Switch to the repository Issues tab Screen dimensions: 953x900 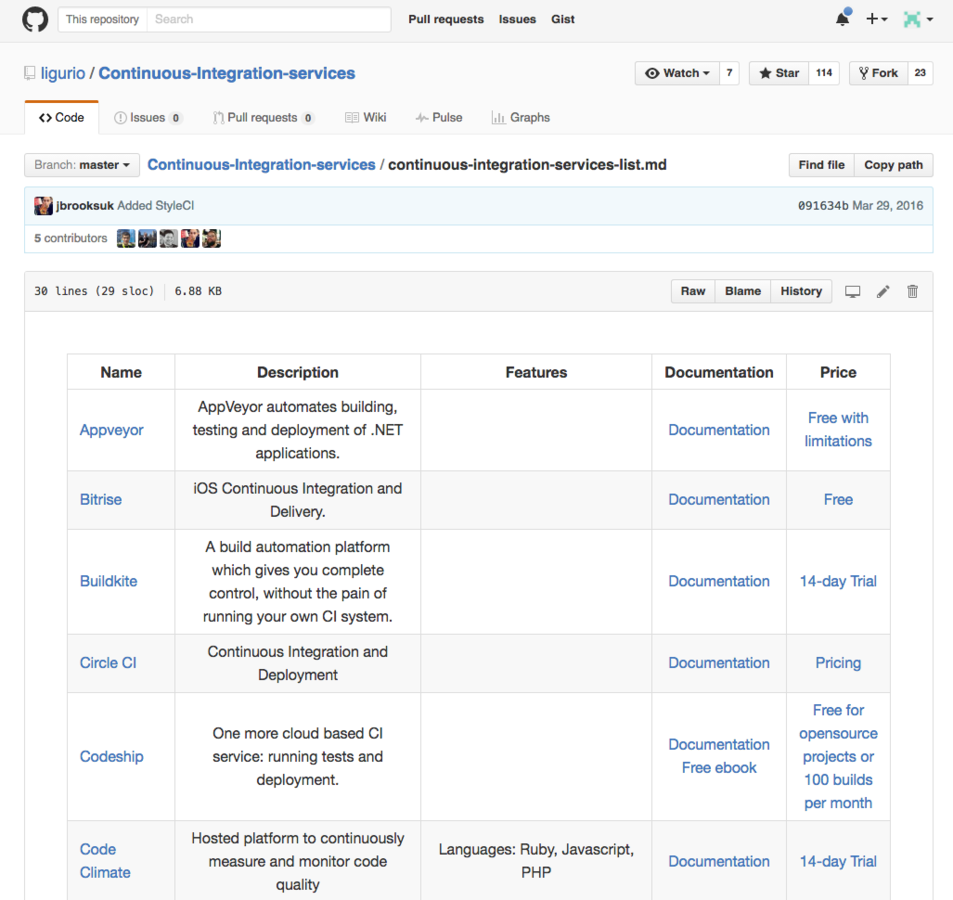(x=148, y=117)
